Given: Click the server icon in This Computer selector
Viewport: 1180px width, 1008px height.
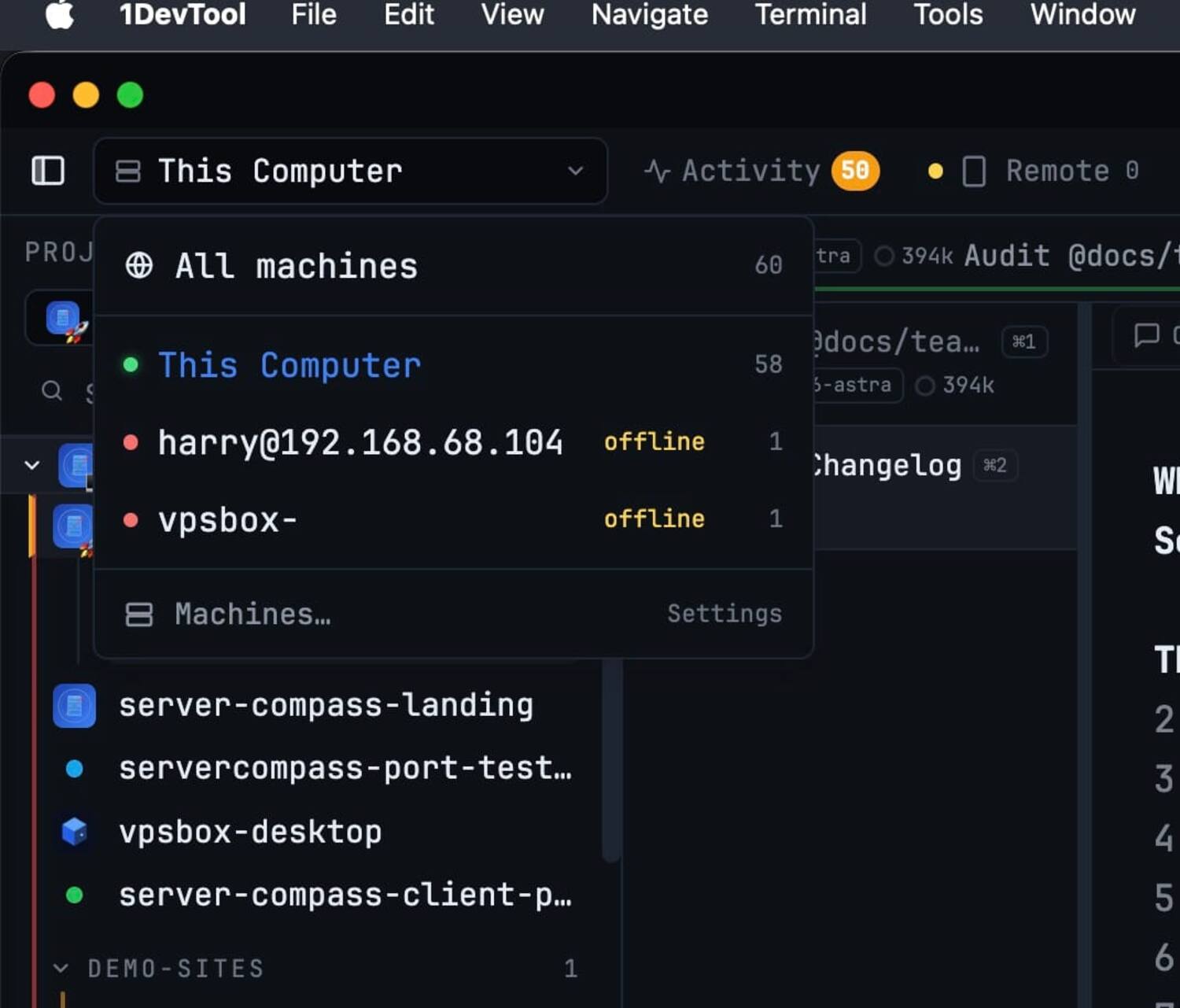Looking at the screenshot, I should pos(128,172).
